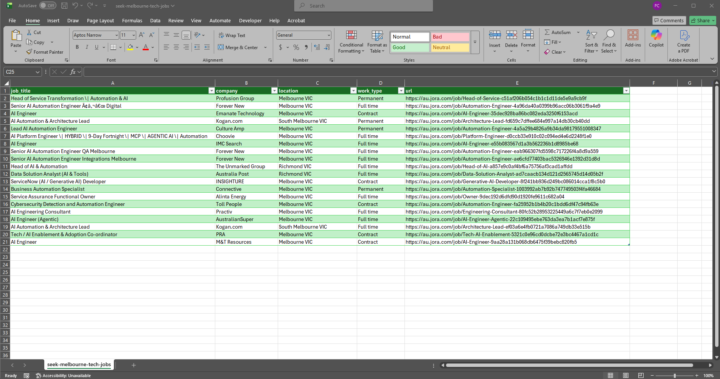This screenshot has height=379, width=720.
Task: Open Find & Select
Action: pos(609,41)
